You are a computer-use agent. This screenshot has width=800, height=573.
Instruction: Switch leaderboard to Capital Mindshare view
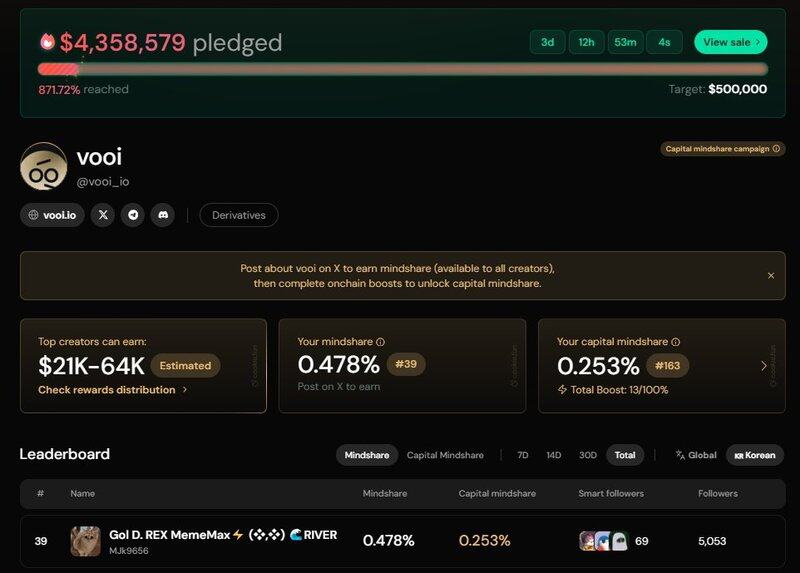tap(445, 455)
